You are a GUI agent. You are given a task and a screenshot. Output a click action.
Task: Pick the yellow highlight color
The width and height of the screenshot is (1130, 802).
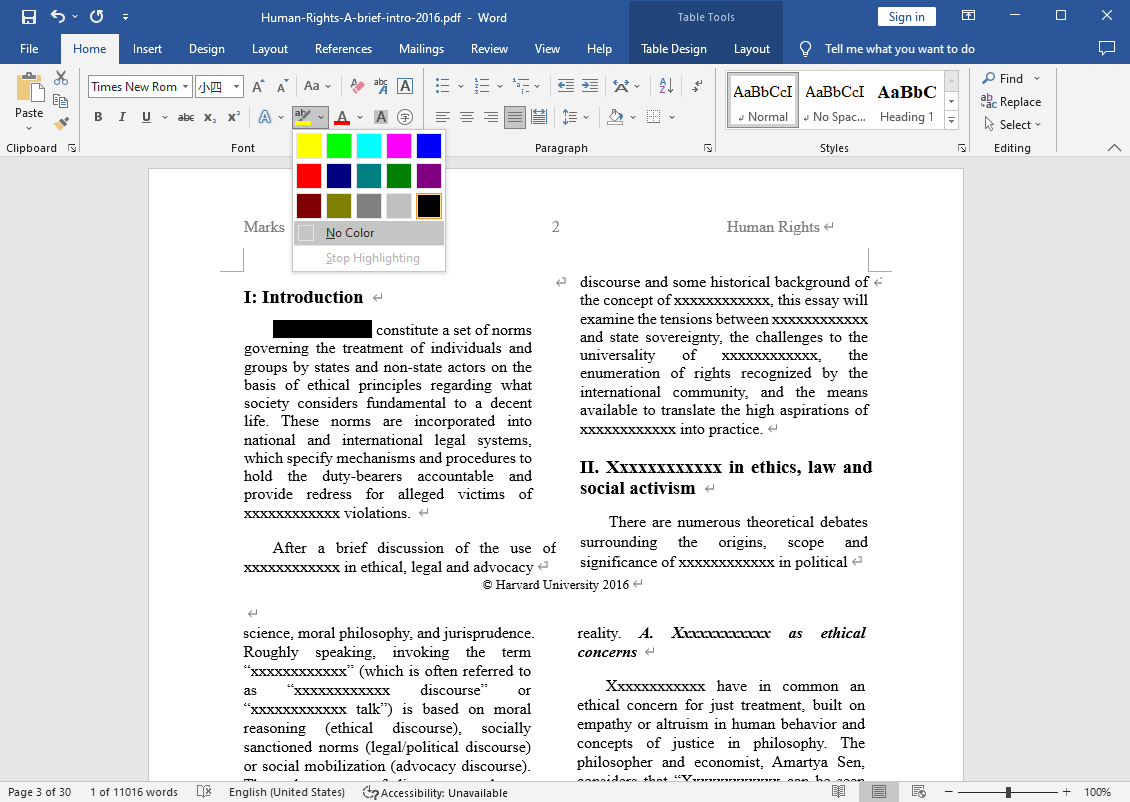[308, 146]
